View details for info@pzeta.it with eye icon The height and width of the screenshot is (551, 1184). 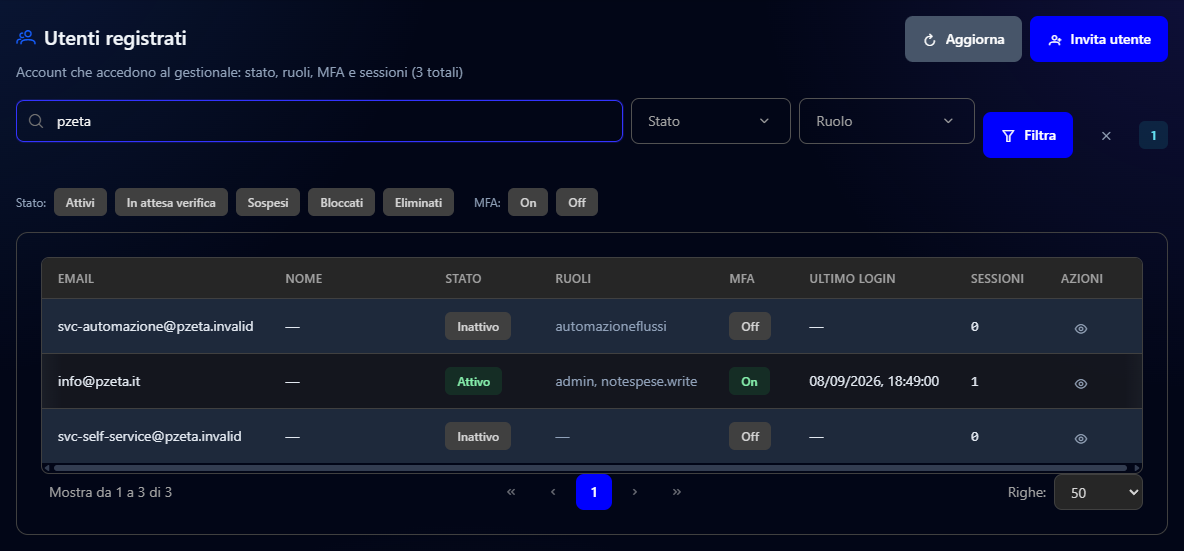coord(1081,383)
